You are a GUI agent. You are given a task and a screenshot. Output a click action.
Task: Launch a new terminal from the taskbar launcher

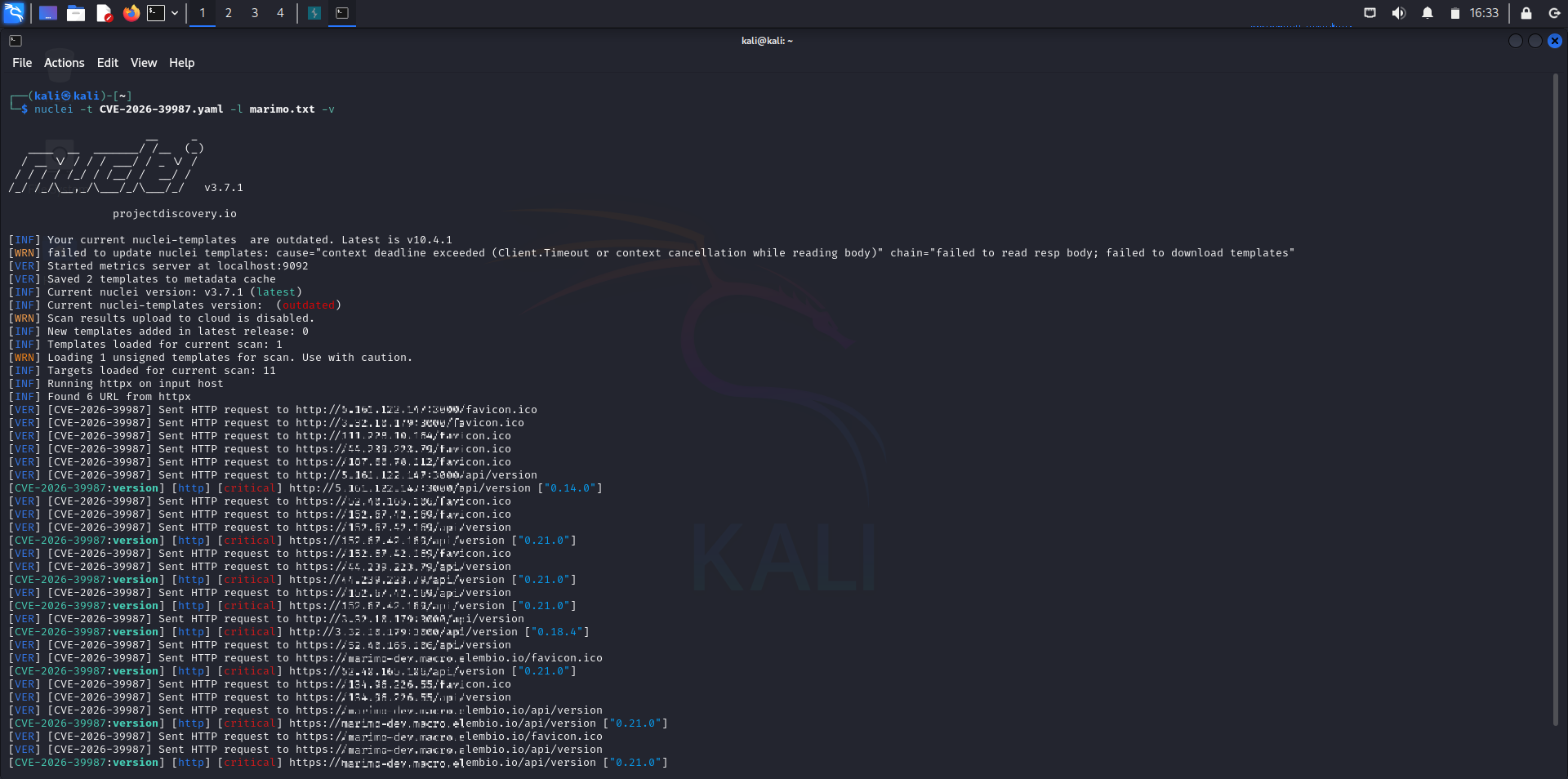(x=155, y=13)
